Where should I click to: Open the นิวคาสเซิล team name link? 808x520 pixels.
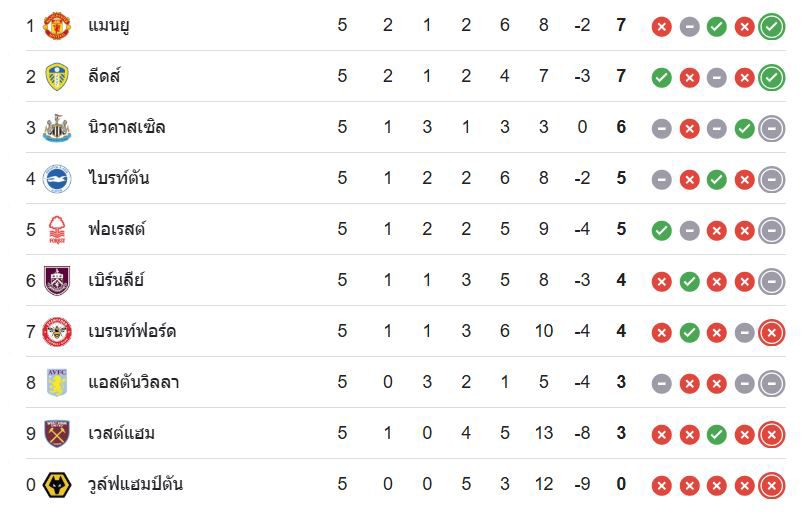pos(127,126)
